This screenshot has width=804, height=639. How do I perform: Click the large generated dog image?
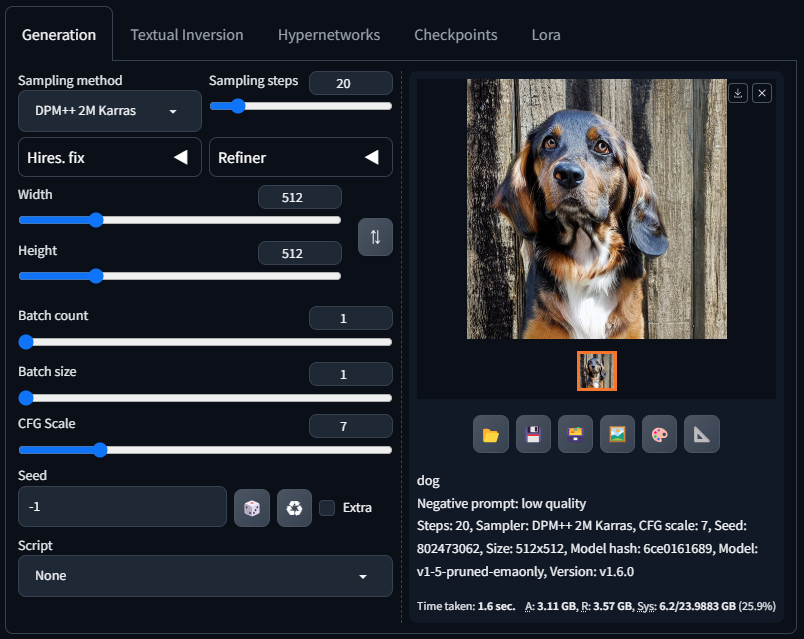click(x=597, y=209)
